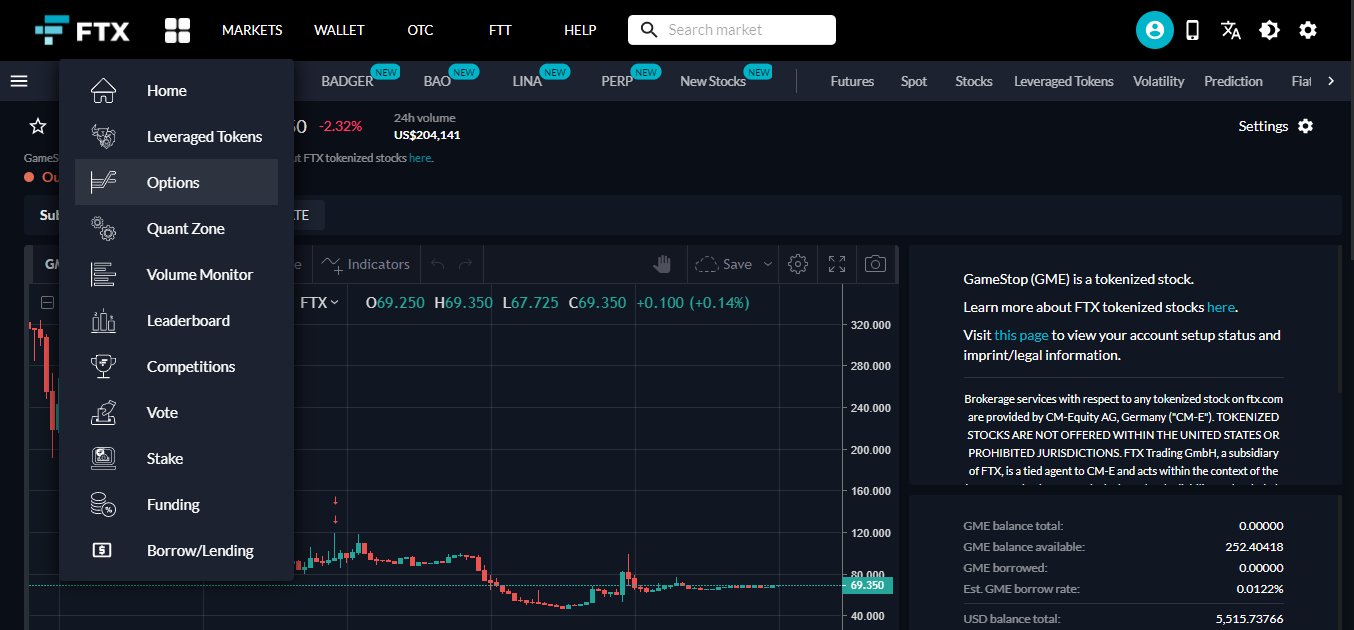Expand the Save layout dropdown arrow
The height and width of the screenshot is (630, 1354).
click(x=768, y=264)
